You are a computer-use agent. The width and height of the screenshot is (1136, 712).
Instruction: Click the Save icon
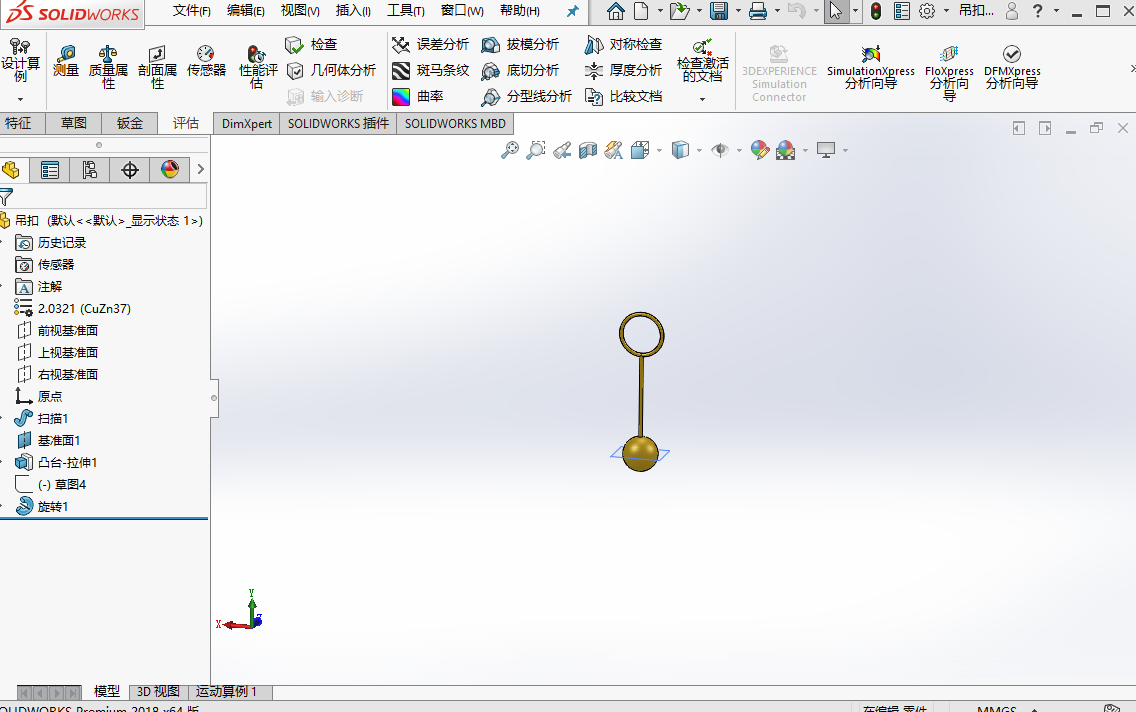719,11
